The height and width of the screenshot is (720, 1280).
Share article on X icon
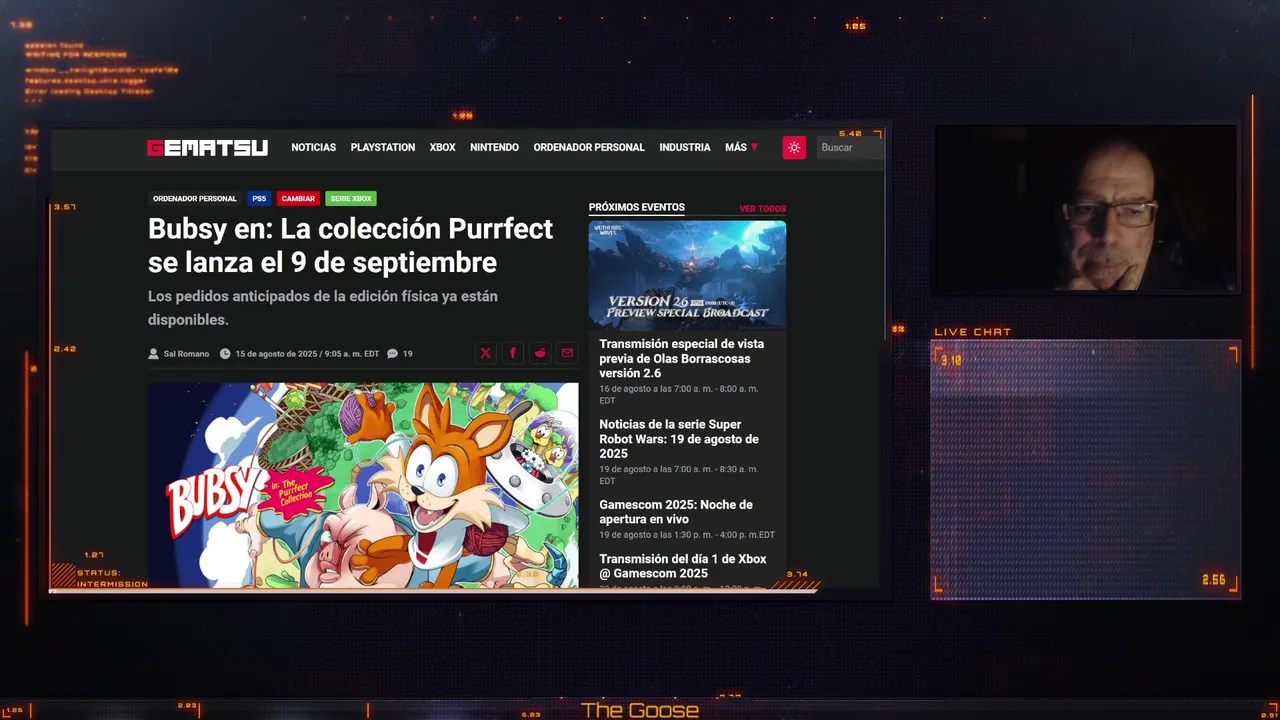pyautogui.click(x=485, y=353)
